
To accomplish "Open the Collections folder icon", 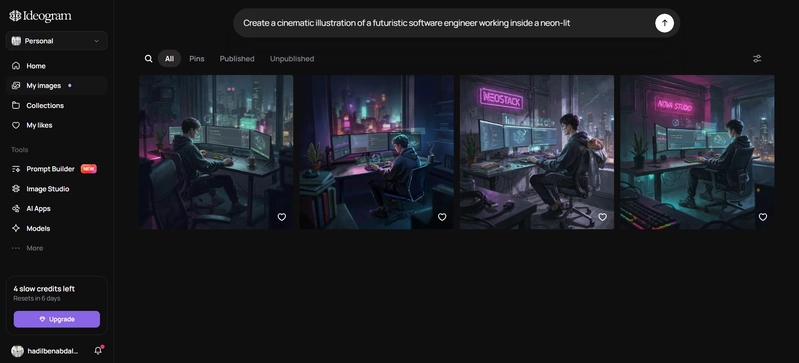I will click(x=16, y=106).
